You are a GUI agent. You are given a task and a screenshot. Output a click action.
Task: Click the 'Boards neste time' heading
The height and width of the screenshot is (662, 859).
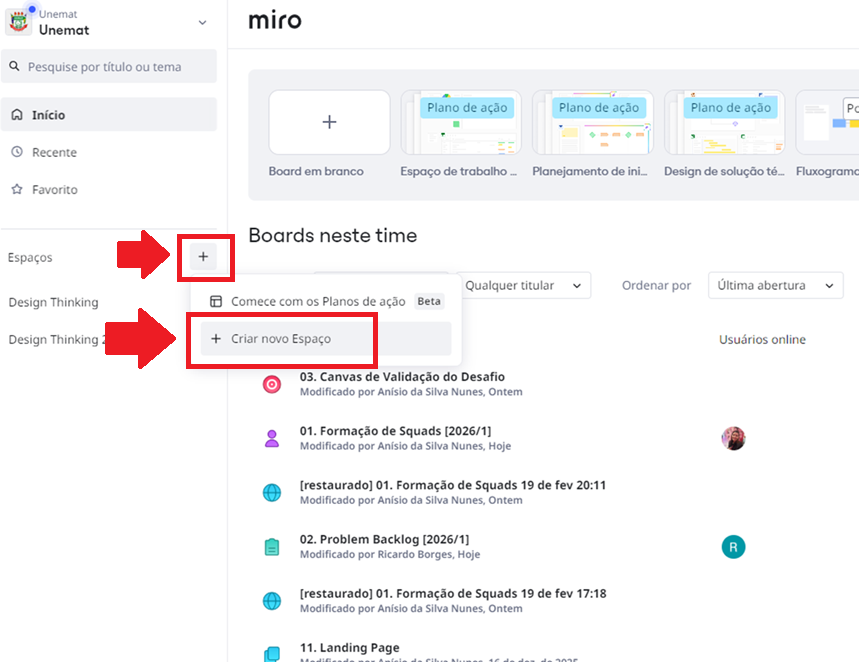(333, 235)
